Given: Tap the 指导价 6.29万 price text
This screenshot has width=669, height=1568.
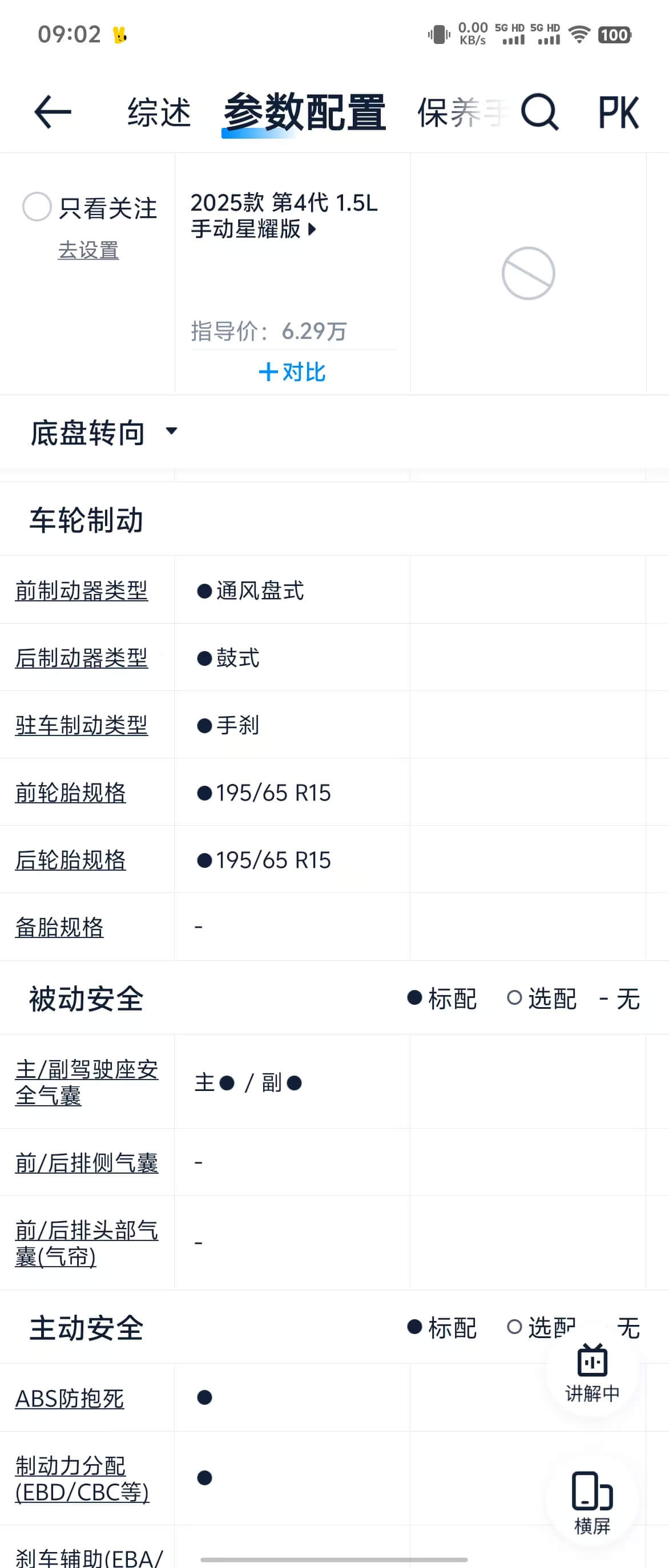Looking at the screenshot, I should pos(268,331).
